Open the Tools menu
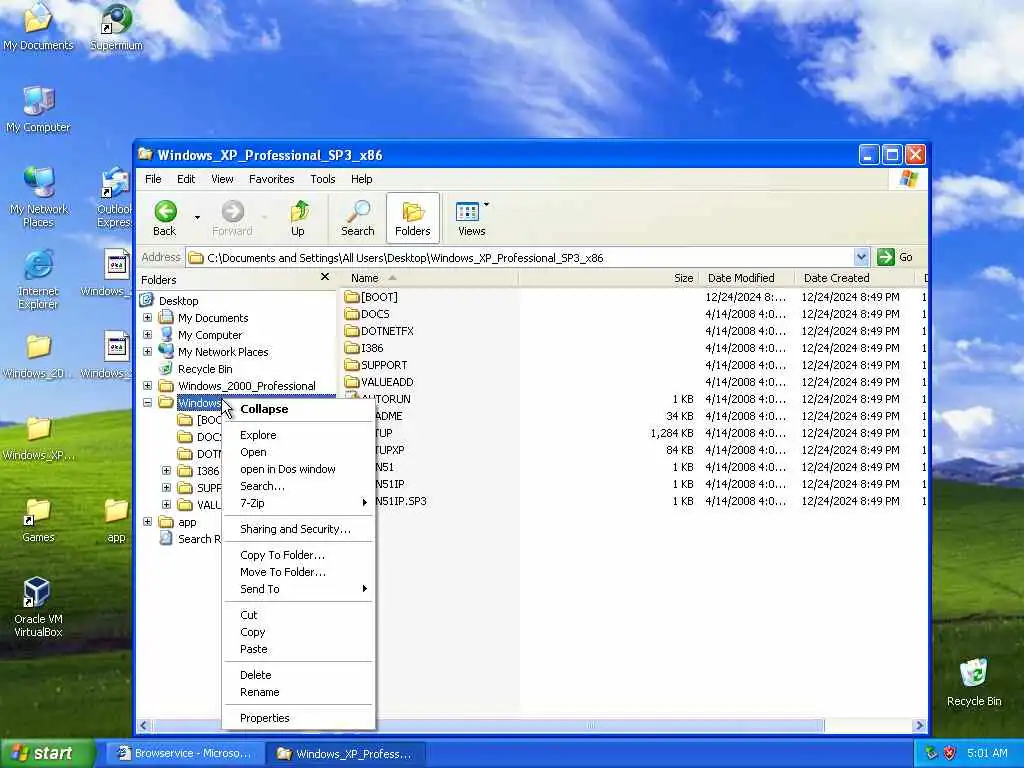The width and height of the screenshot is (1024, 768). tap(323, 179)
